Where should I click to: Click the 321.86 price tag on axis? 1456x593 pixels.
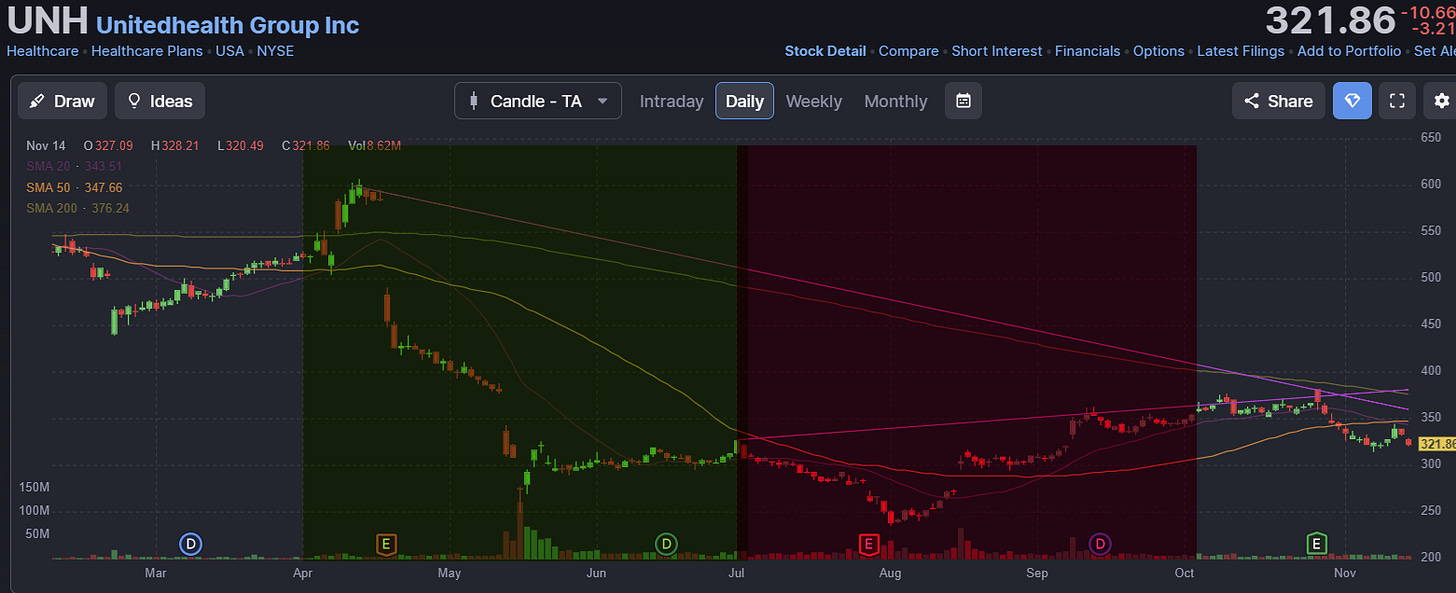click(x=1437, y=444)
